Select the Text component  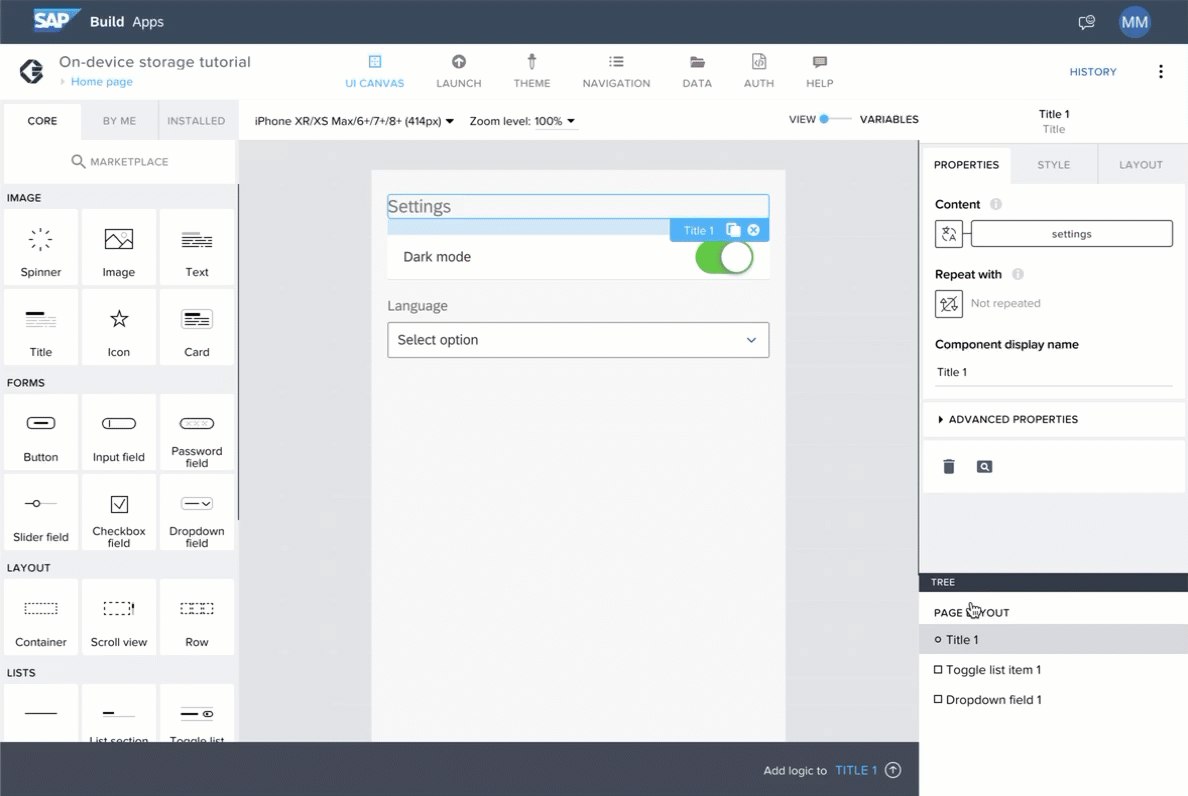click(197, 248)
